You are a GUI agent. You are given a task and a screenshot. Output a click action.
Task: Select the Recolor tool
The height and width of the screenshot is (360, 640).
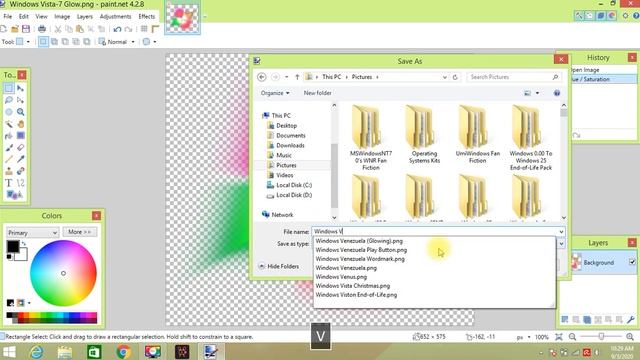coord(20,171)
